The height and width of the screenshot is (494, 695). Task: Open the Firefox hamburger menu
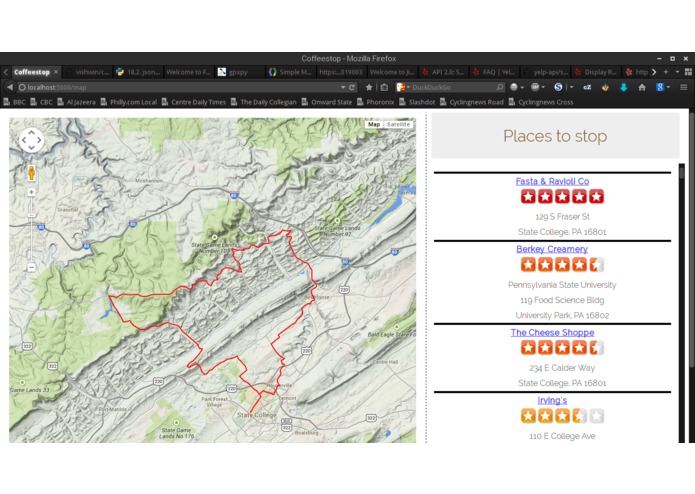coord(683,87)
